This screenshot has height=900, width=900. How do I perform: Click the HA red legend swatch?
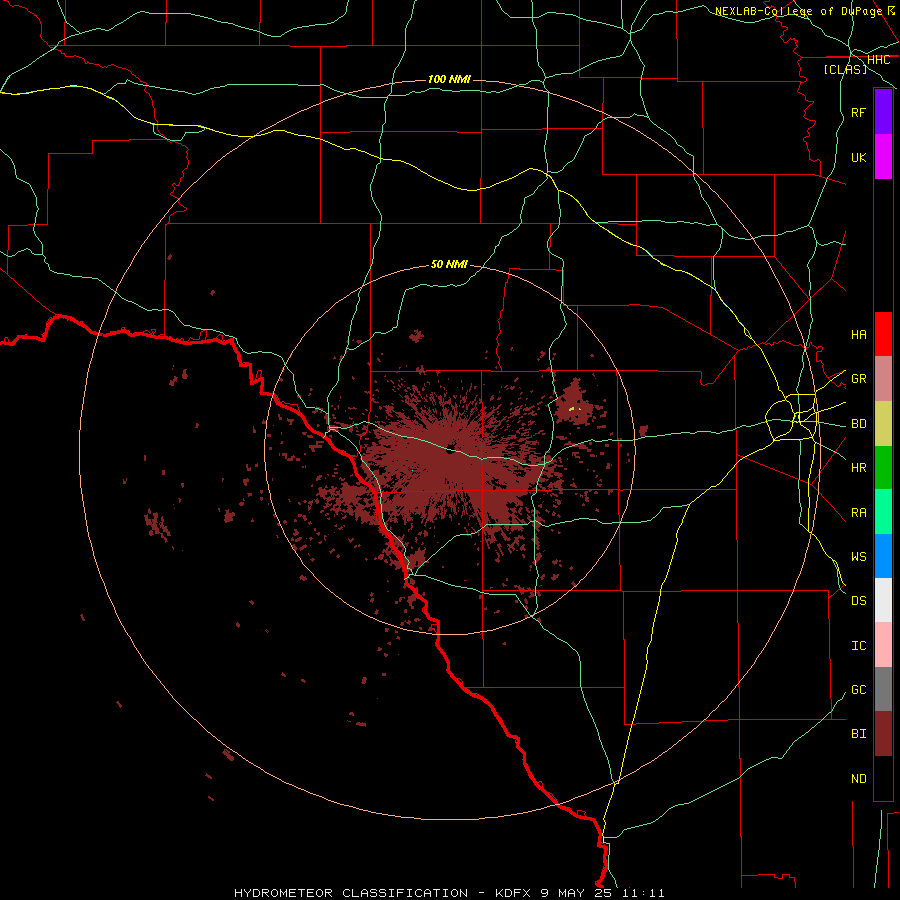click(x=883, y=334)
